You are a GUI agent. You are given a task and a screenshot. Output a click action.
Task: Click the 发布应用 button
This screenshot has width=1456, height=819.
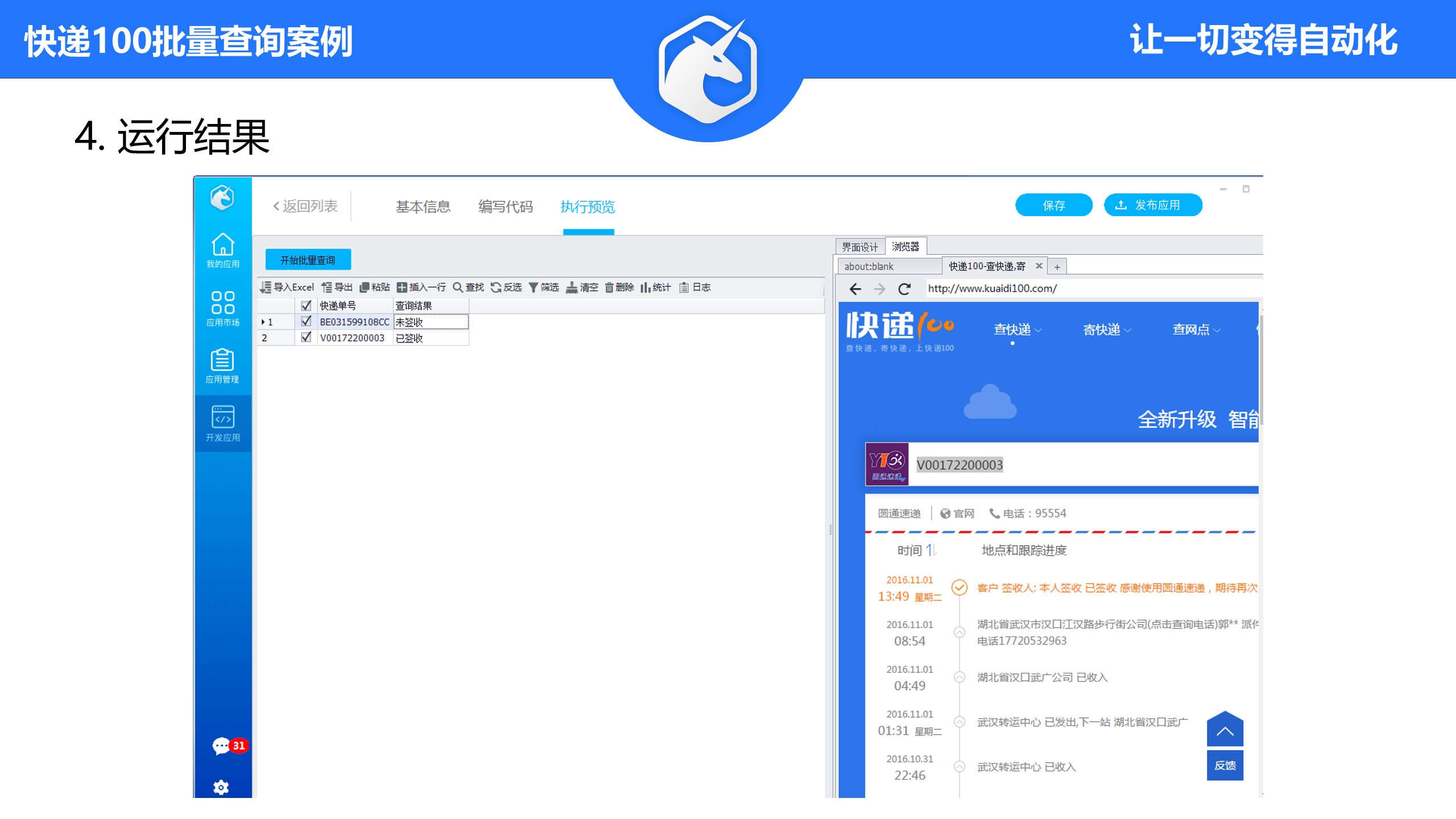tap(1152, 205)
